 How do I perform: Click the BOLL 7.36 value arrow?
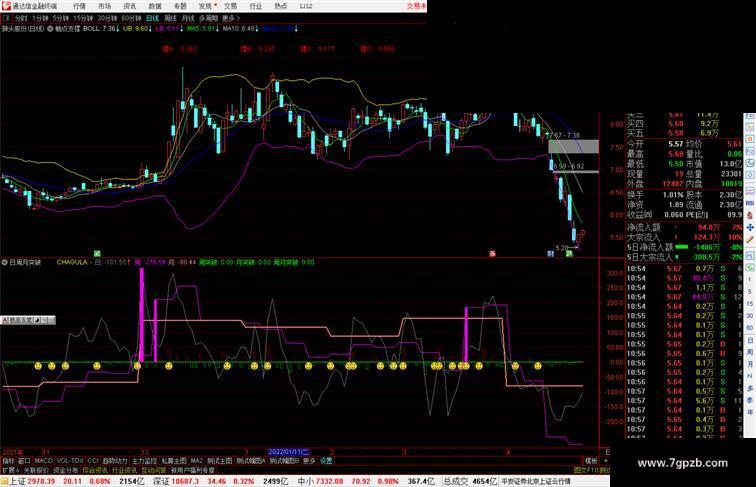pyautogui.click(x=118, y=29)
